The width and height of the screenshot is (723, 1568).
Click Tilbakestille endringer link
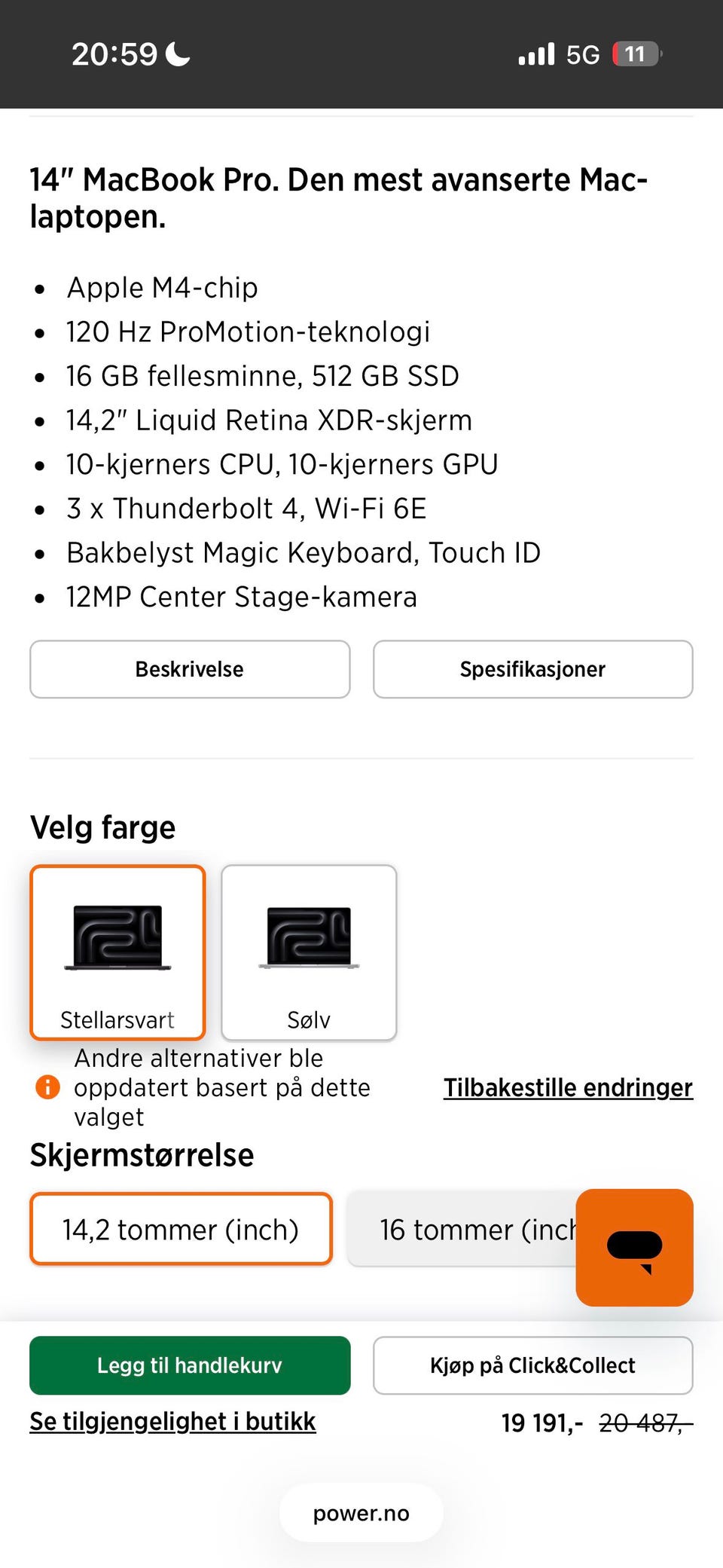[568, 1087]
